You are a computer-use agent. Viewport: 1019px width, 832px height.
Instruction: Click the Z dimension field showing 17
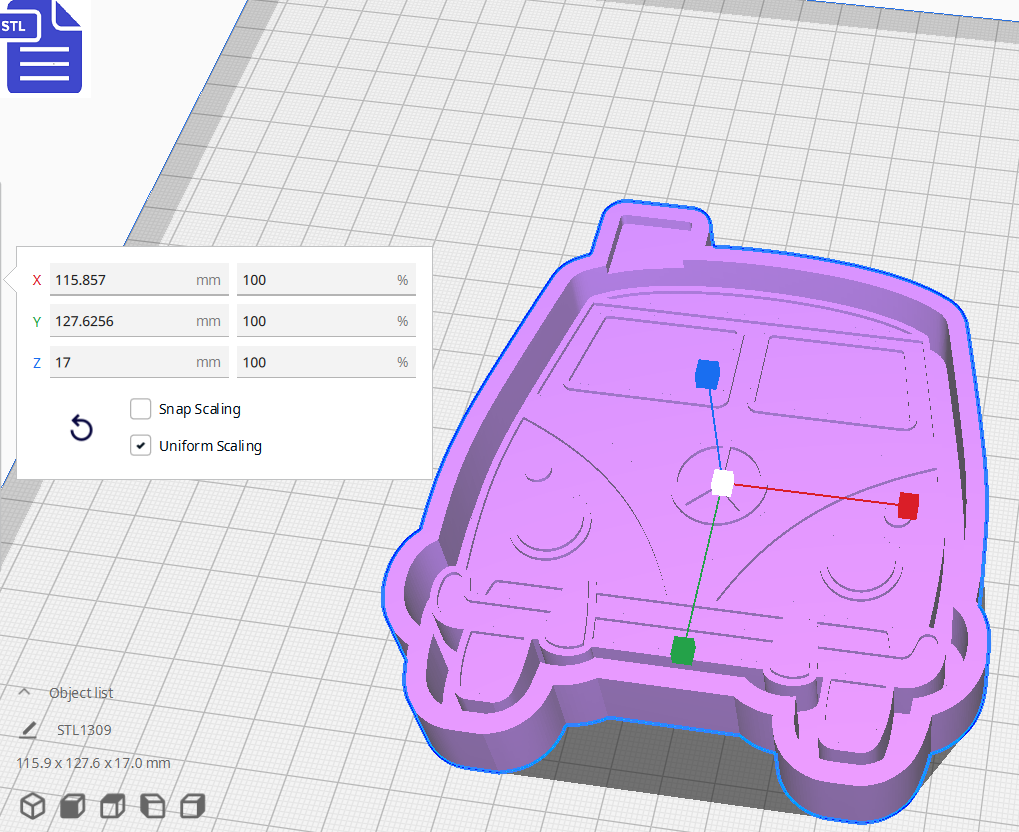coord(139,361)
